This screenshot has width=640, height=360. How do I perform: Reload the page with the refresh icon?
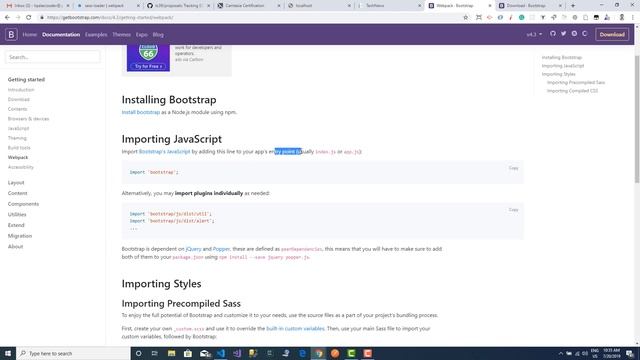tap(29, 18)
